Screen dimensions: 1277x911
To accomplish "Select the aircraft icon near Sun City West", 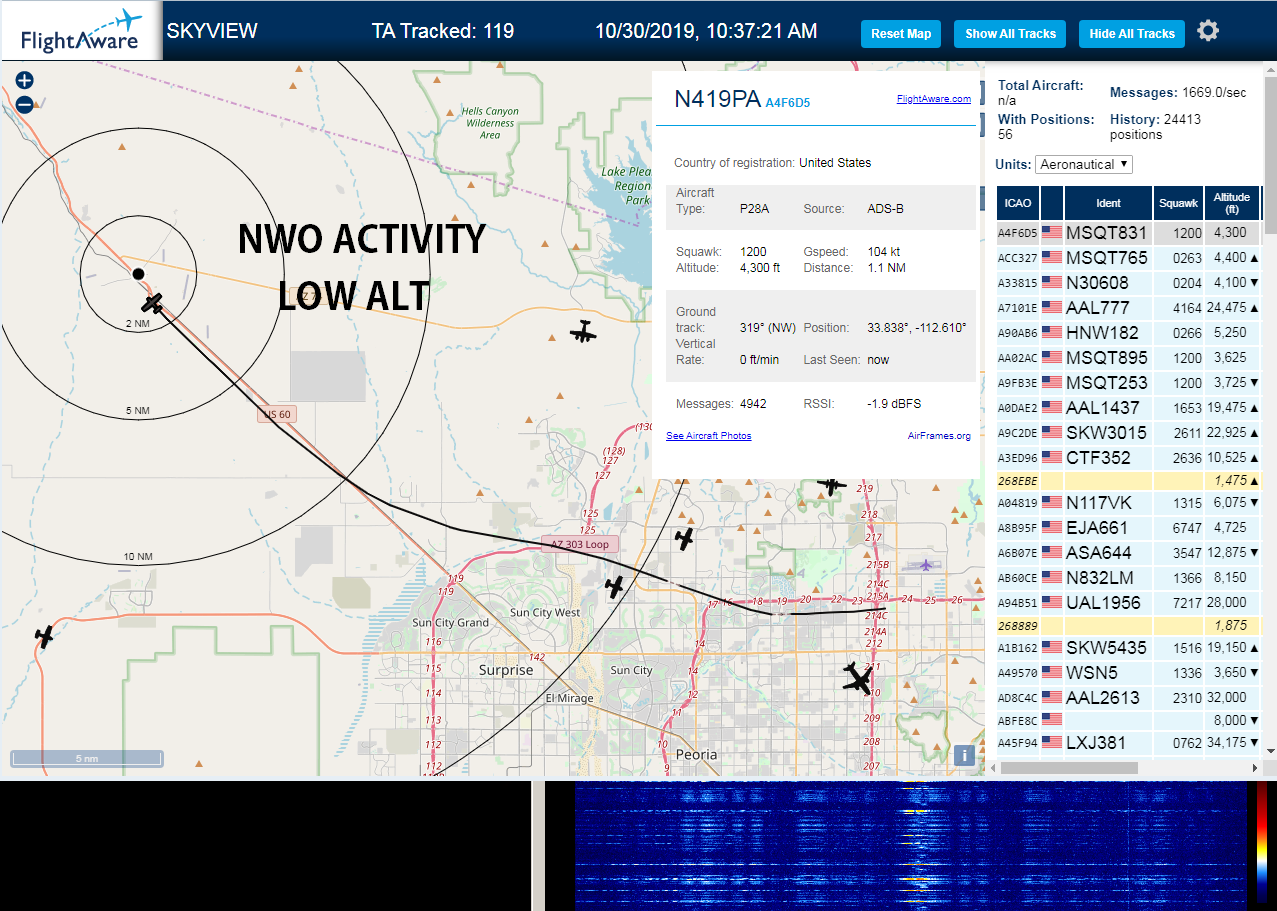I will coord(615,586).
